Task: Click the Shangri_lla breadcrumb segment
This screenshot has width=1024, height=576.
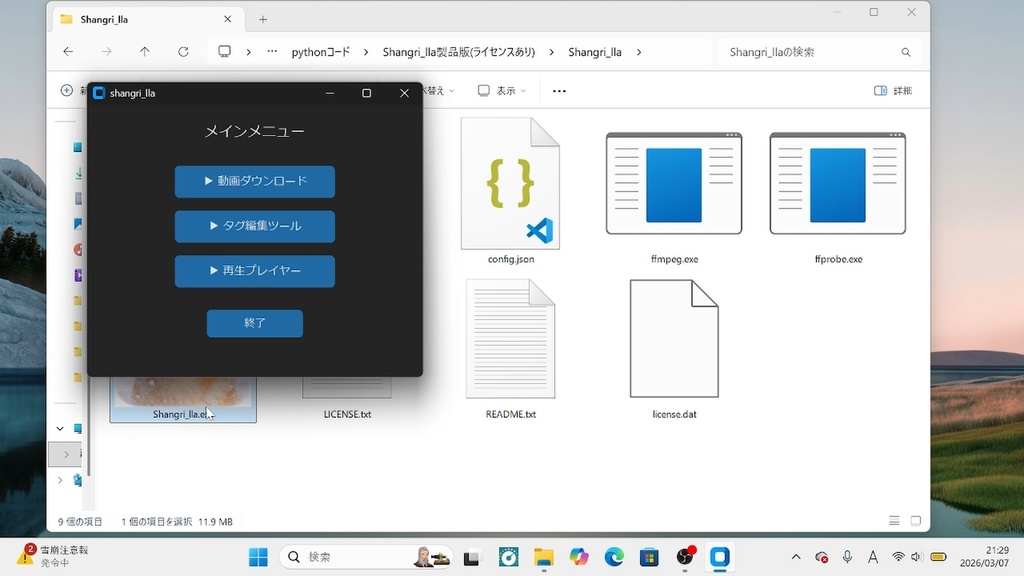Action: pos(595,52)
